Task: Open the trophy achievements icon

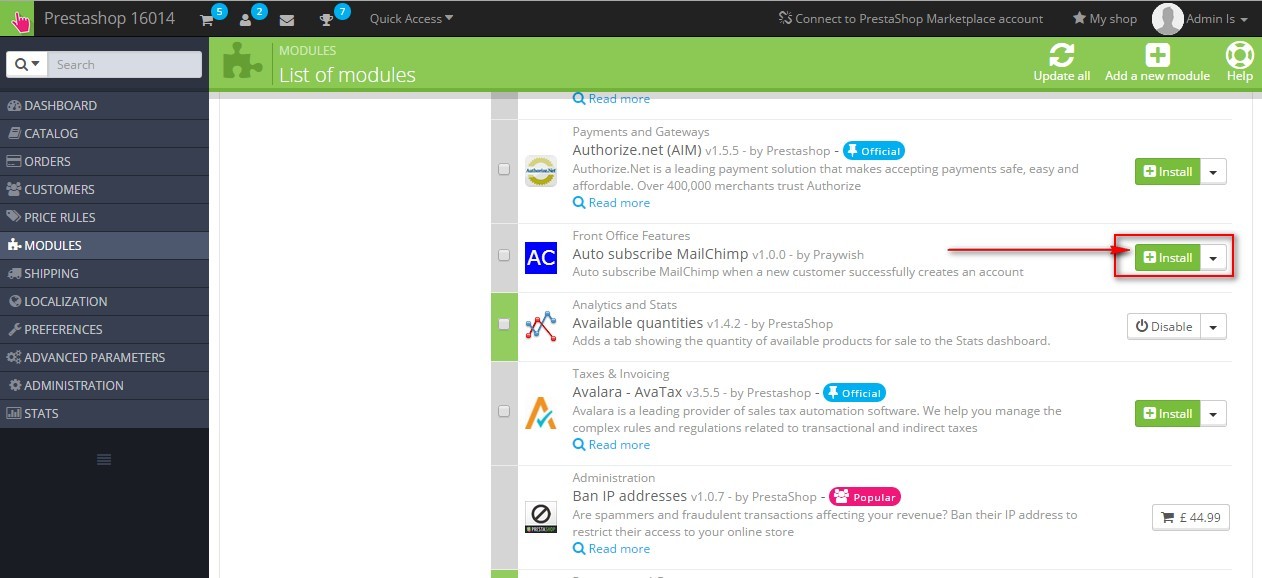Action: (326, 19)
